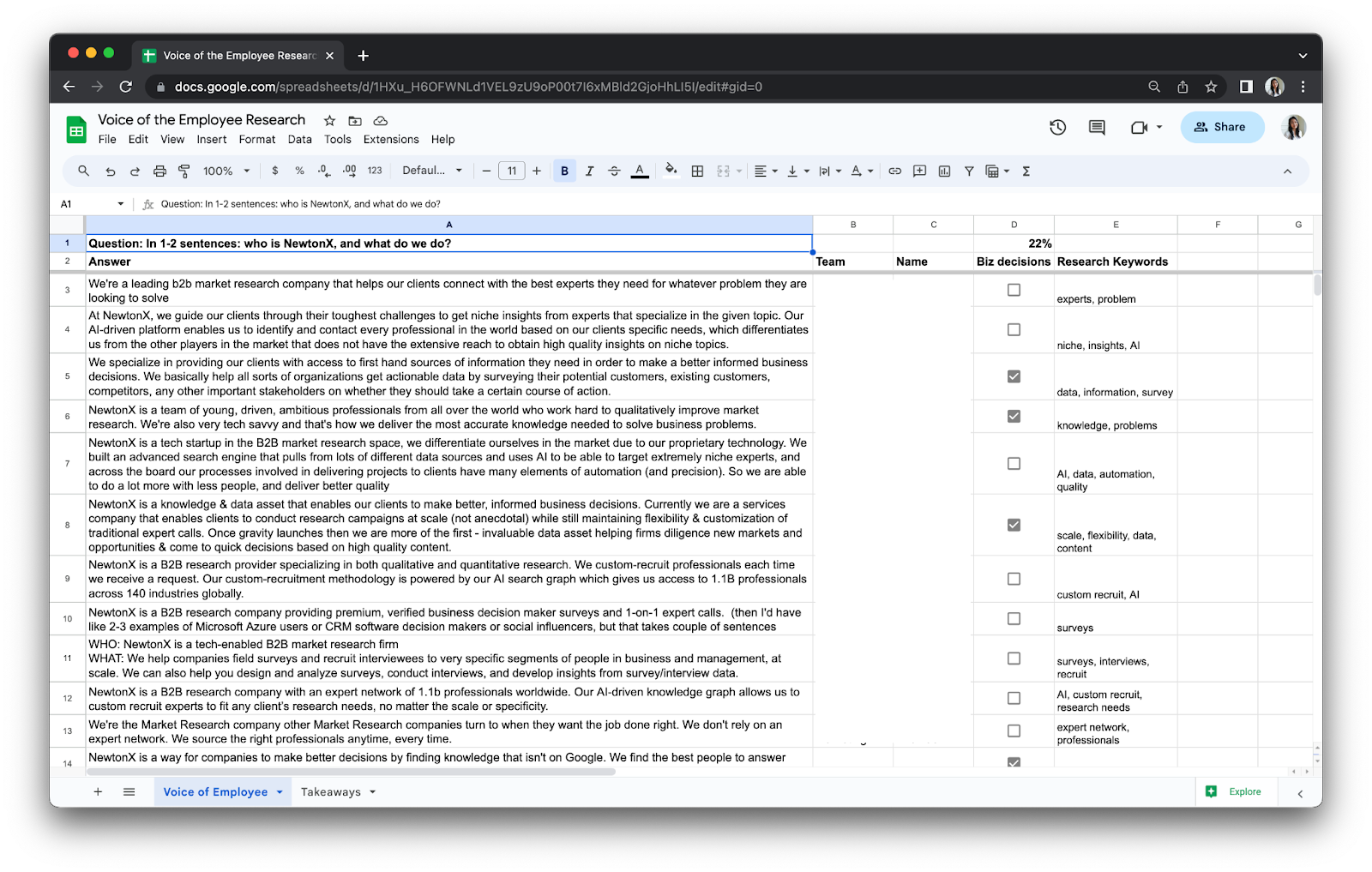This screenshot has width=1372, height=872.
Task: Uncheck Biz decisions box for 'knowledge, problems' row
Action: click(x=1014, y=416)
